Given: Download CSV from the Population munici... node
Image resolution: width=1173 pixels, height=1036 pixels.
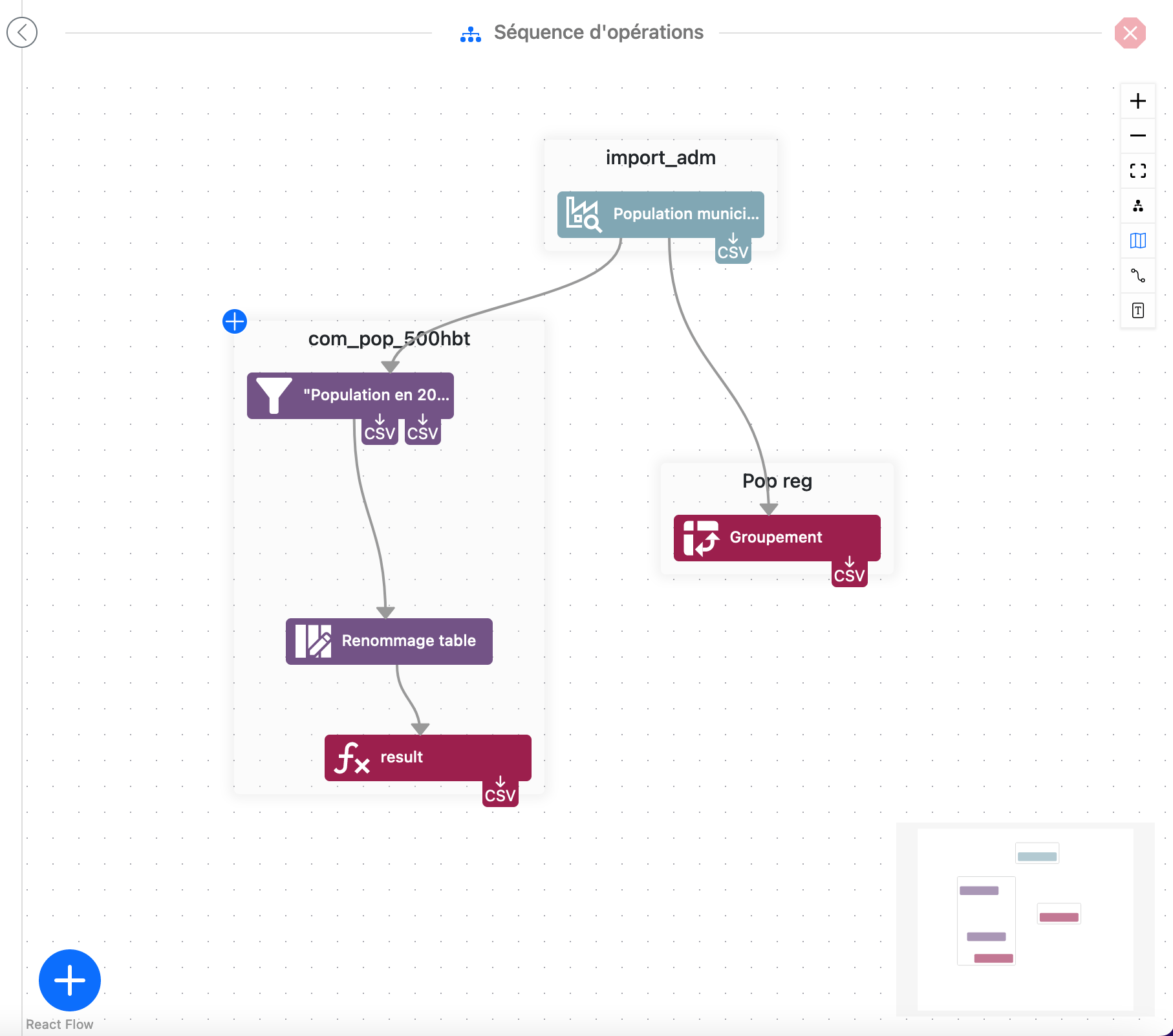Looking at the screenshot, I should pyautogui.click(x=733, y=249).
